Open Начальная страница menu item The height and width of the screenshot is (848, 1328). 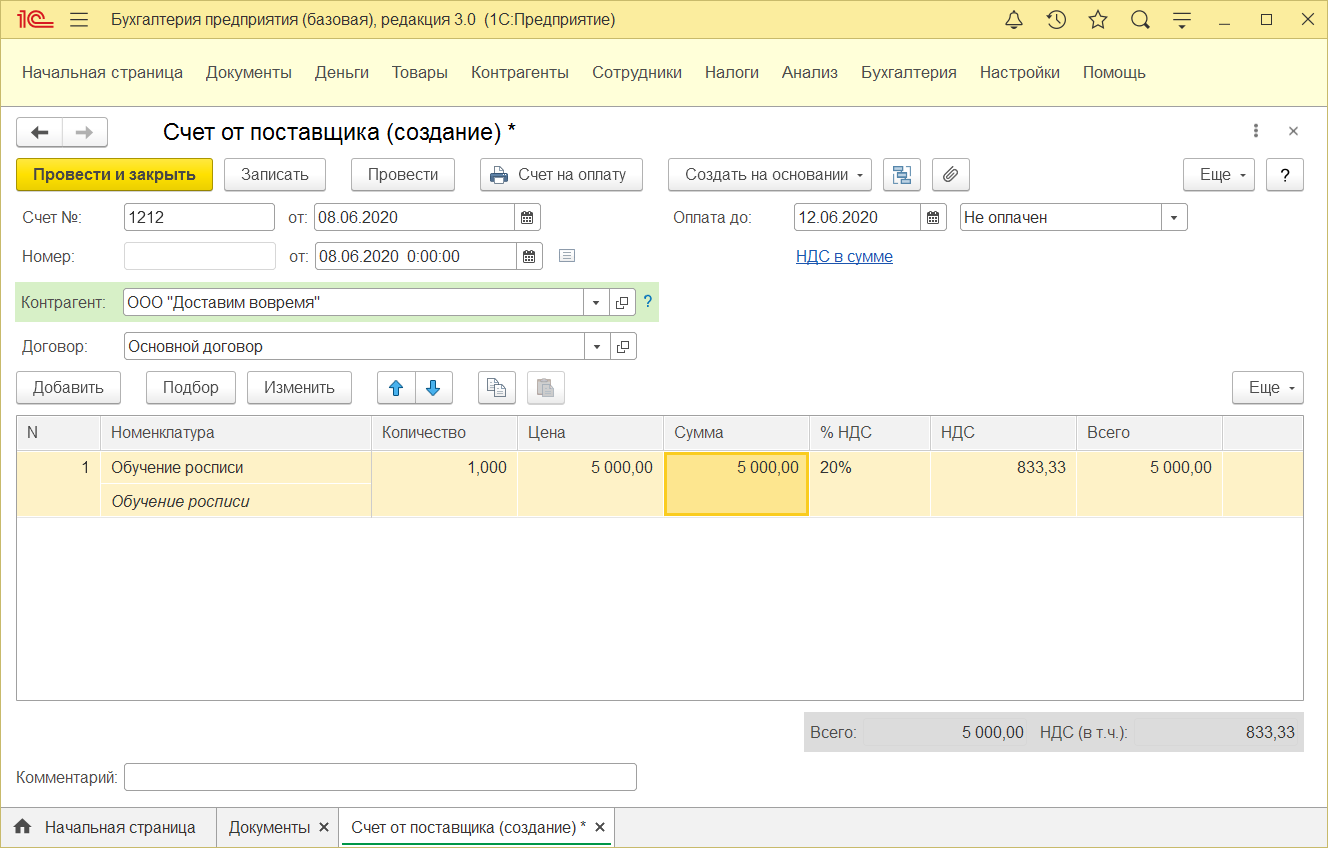click(103, 72)
